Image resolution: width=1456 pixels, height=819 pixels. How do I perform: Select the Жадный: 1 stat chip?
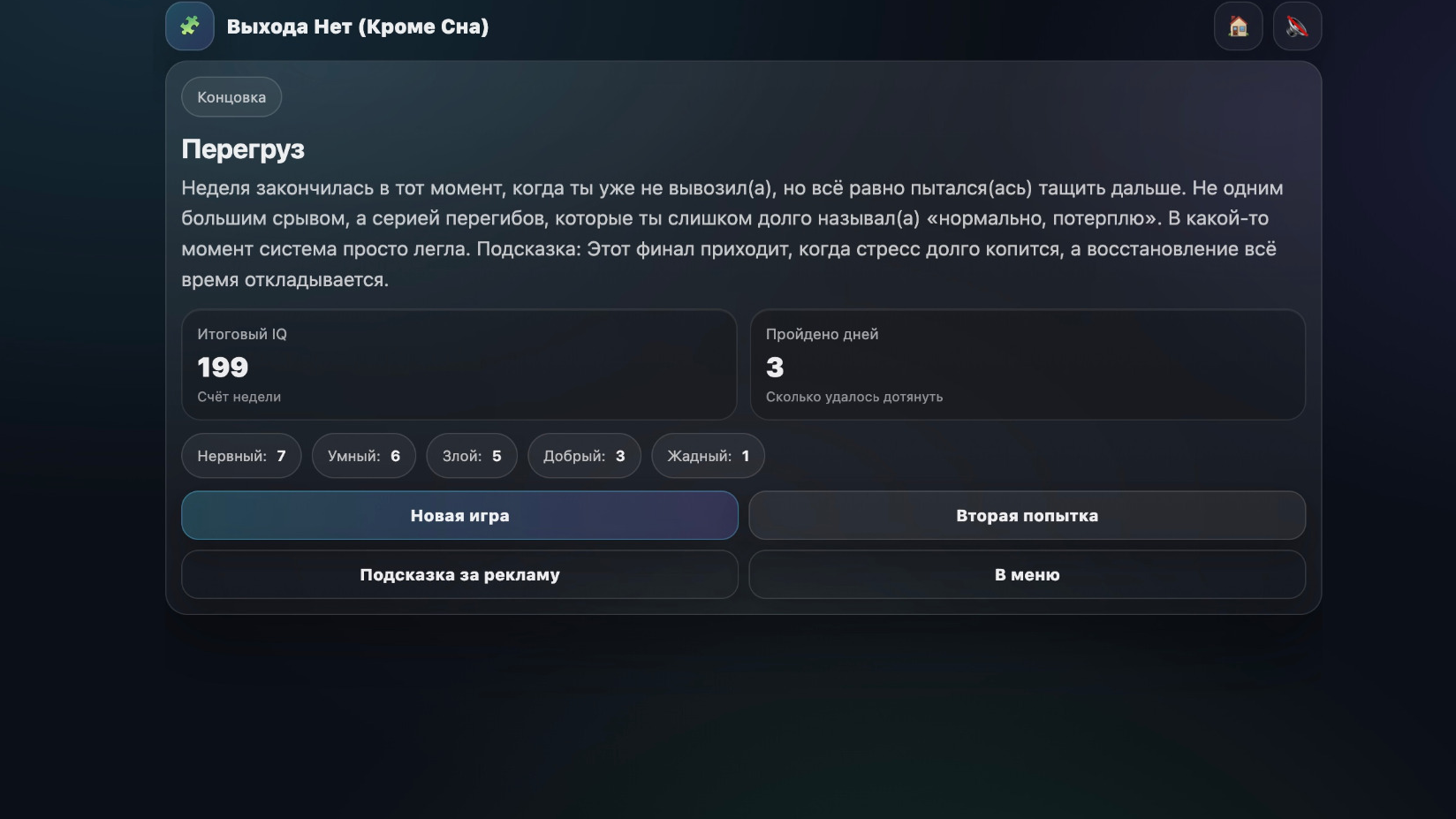pyautogui.click(x=707, y=456)
